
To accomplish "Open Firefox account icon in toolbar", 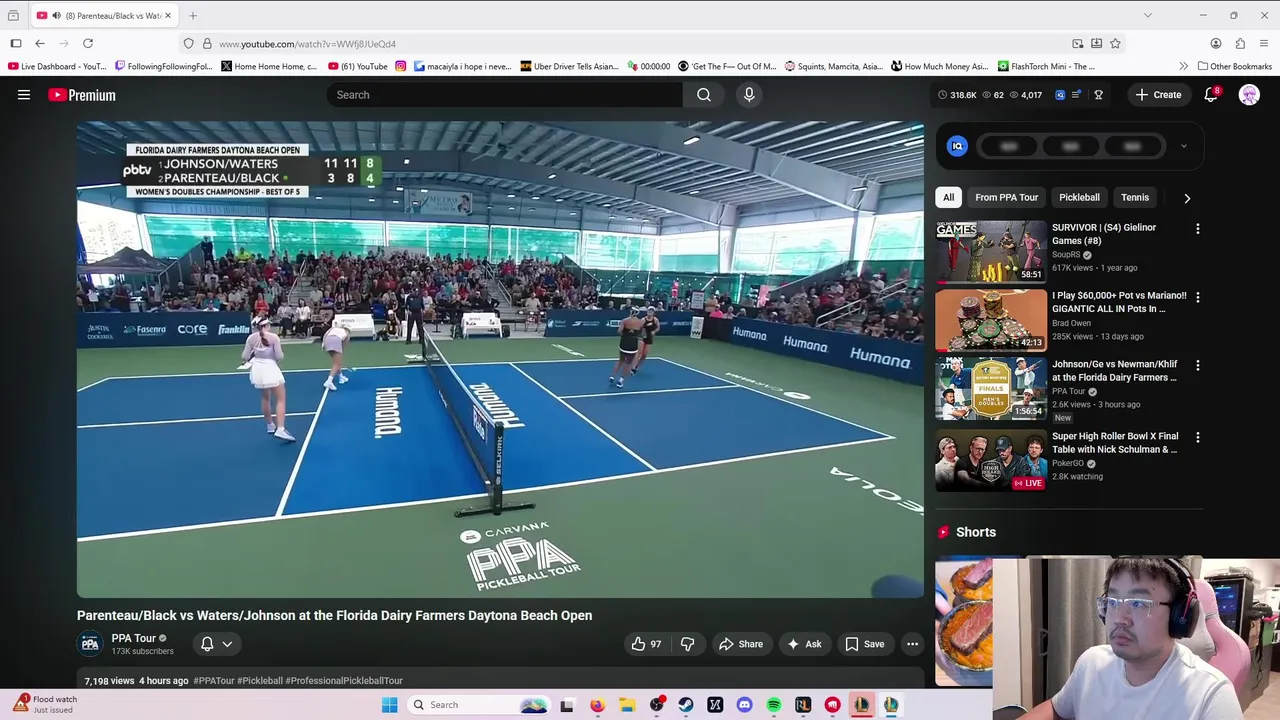I will click(x=1216, y=43).
